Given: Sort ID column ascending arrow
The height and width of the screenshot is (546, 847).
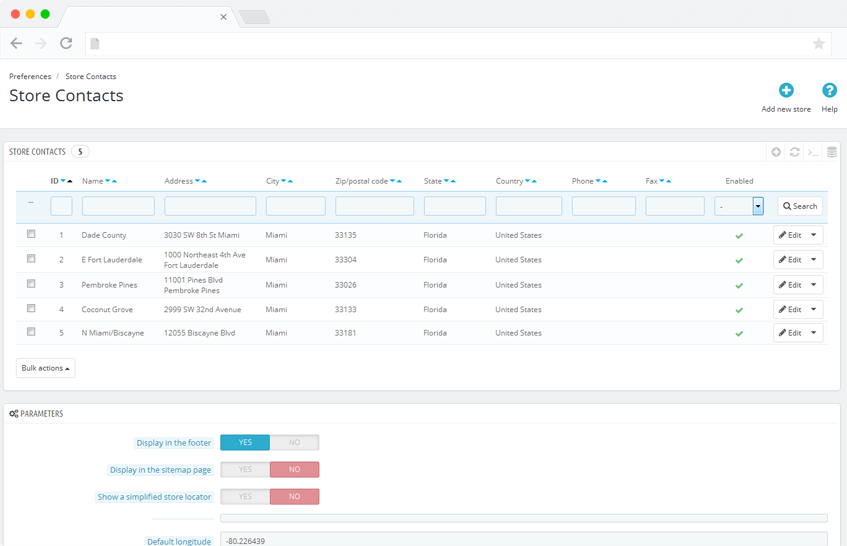Looking at the screenshot, I should (x=70, y=181).
